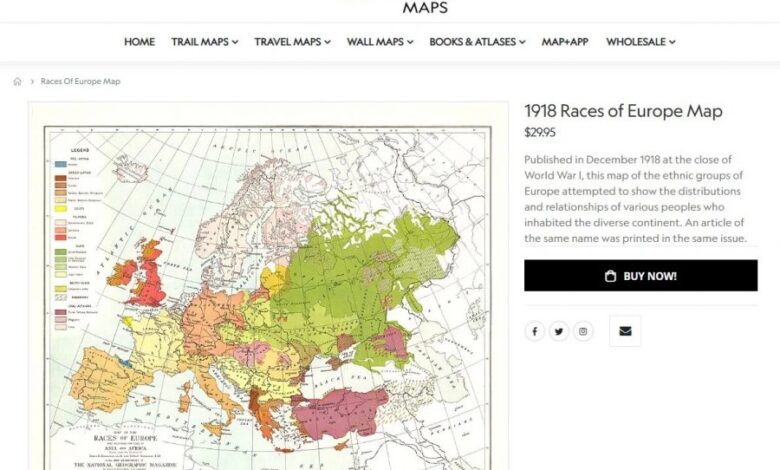The width and height of the screenshot is (780, 470).
Task: Click the MAPS site logo
Action: tap(425, 8)
